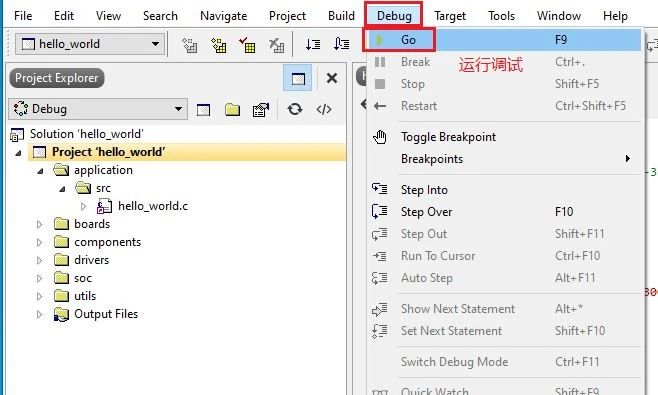Select hello_world.c file
Viewport: 658px width, 395px height.
[x=153, y=206]
